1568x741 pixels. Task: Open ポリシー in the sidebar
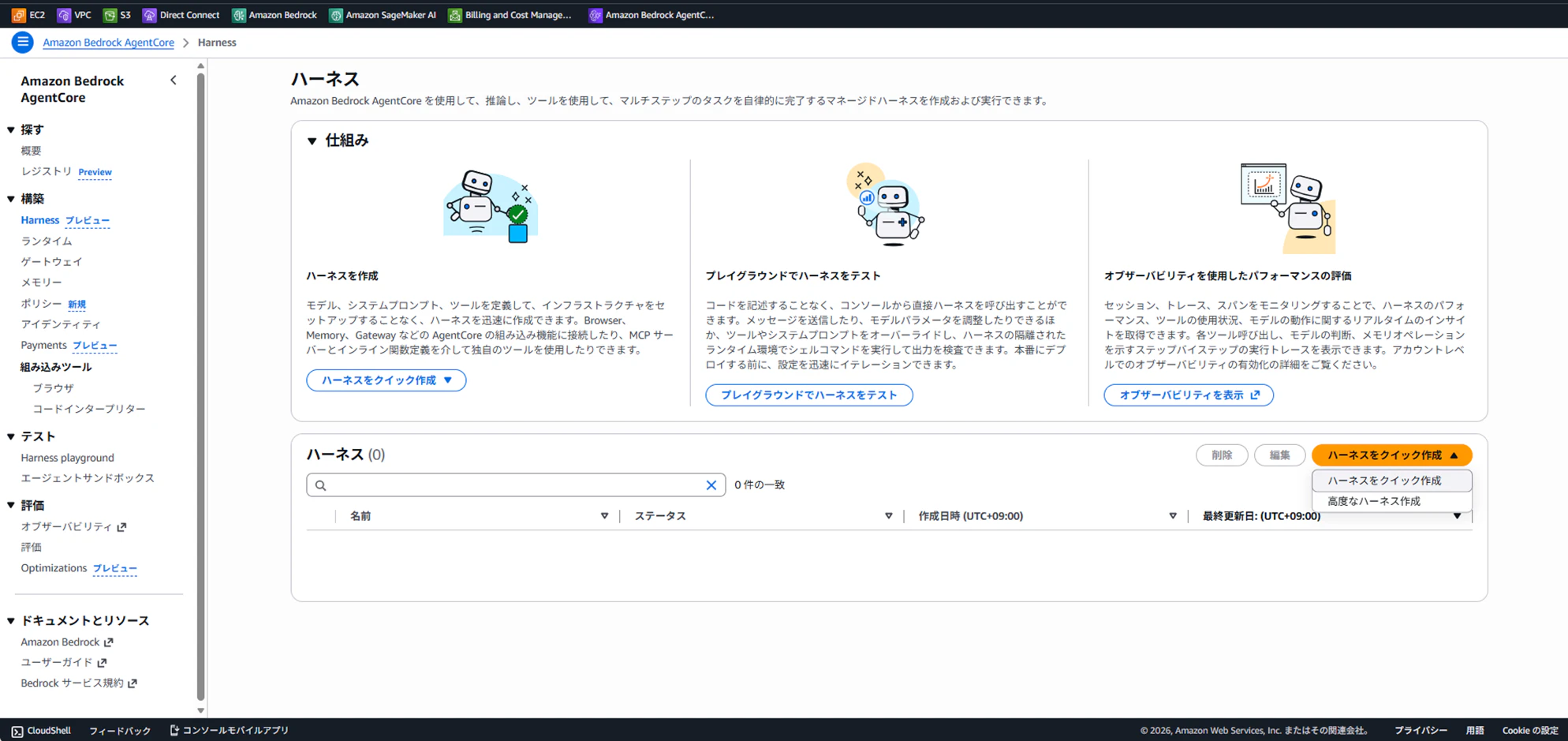(41, 303)
